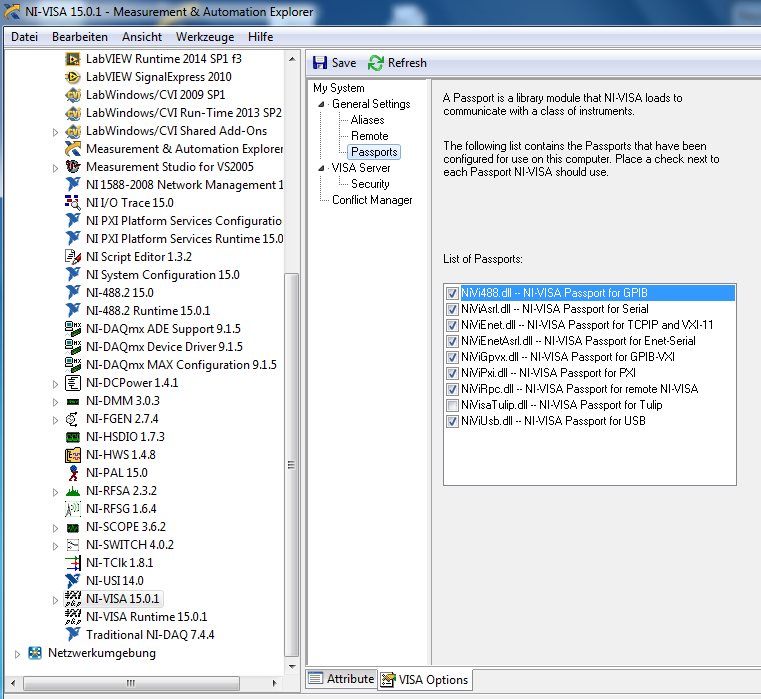Viewport: 761px width, 699px height.
Task: Collapse the VISA Server tree node
Action: 321,168
